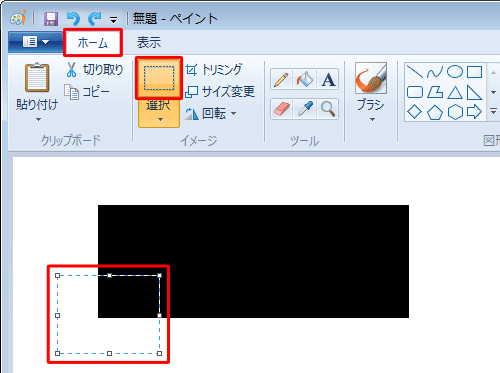Undo the last action
Viewport: 500px width, 373px height.
coord(73,19)
